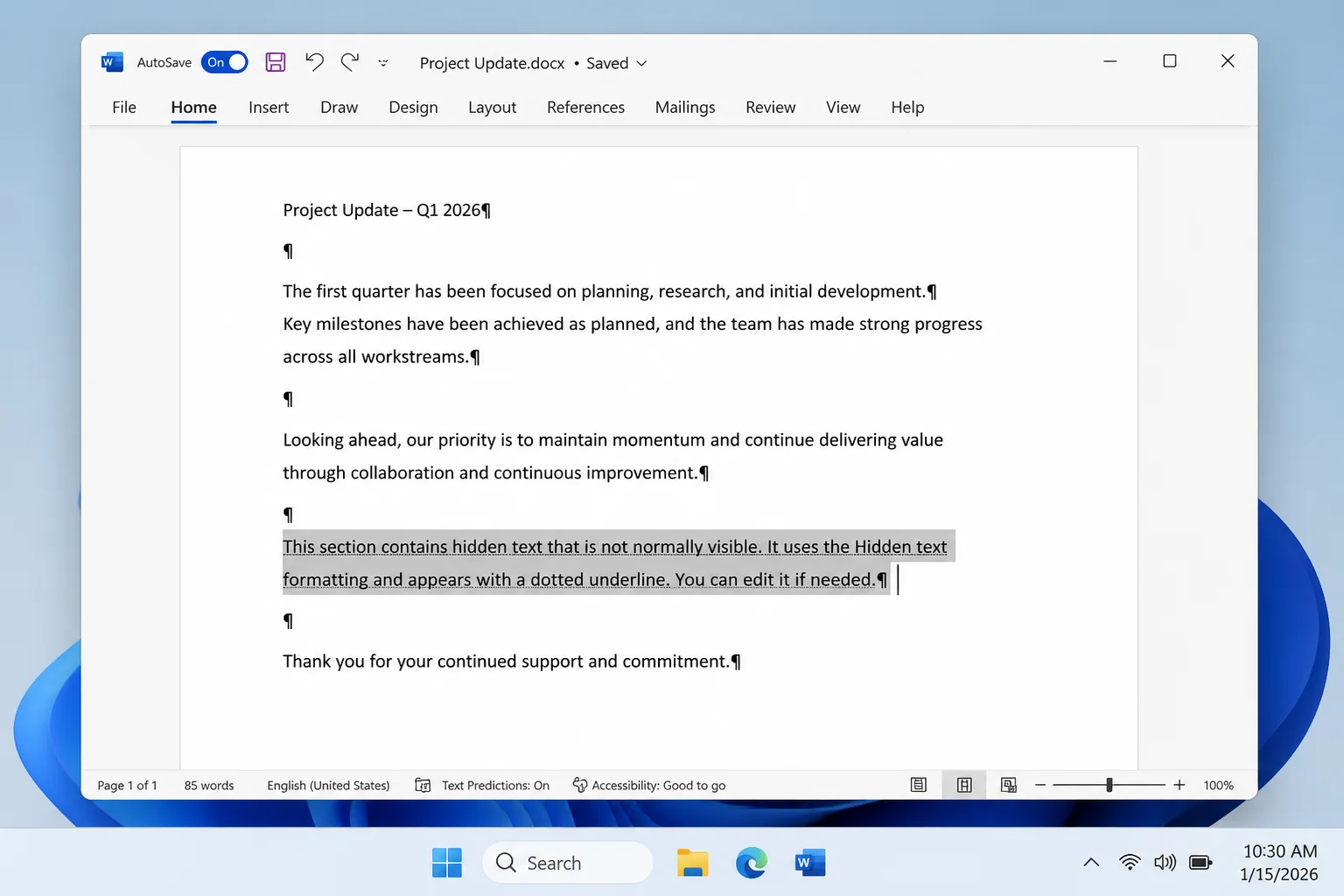Select the Review tab
The height and width of the screenshot is (896, 1344).
(x=770, y=107)
